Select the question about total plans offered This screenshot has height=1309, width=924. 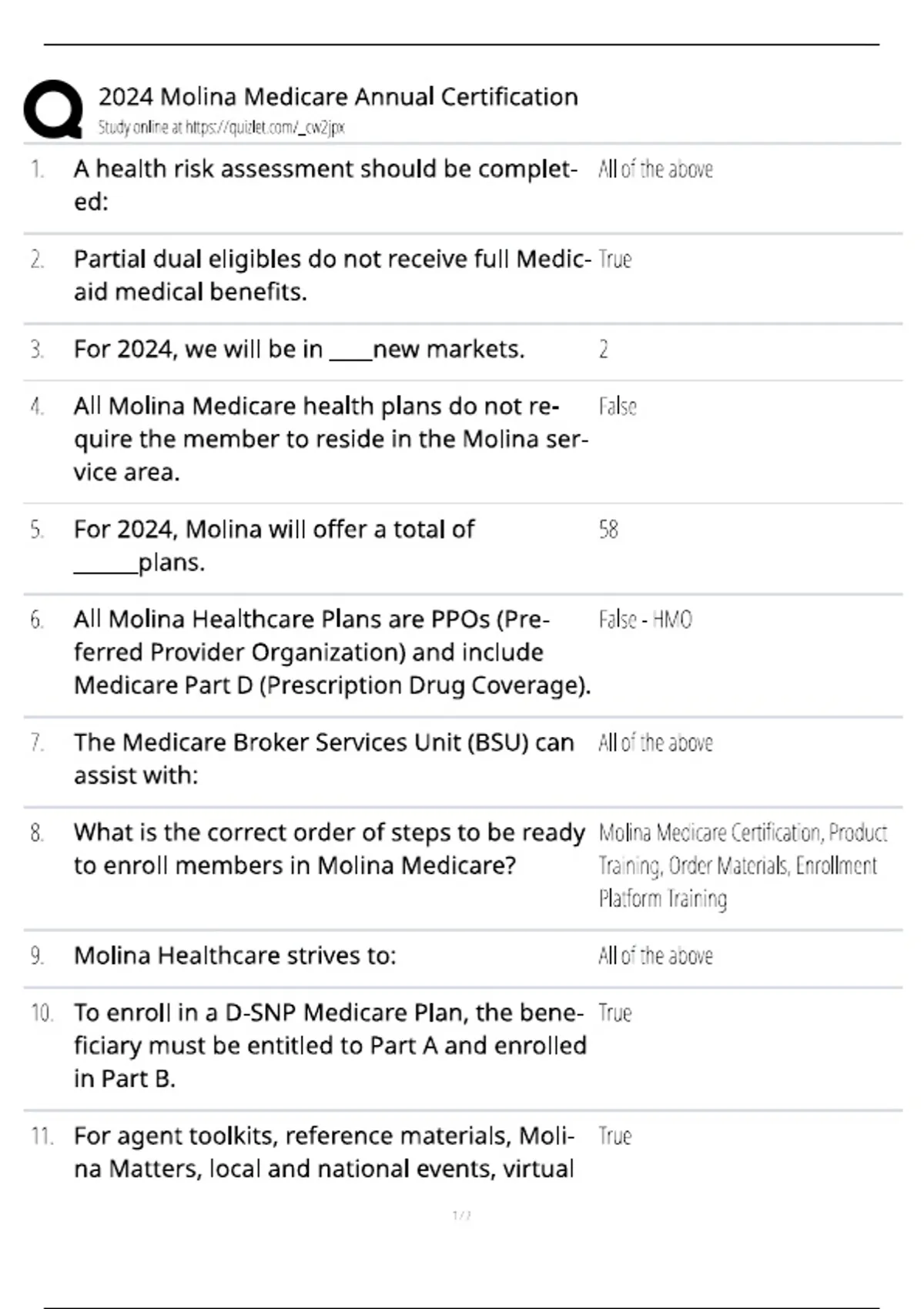274,546
